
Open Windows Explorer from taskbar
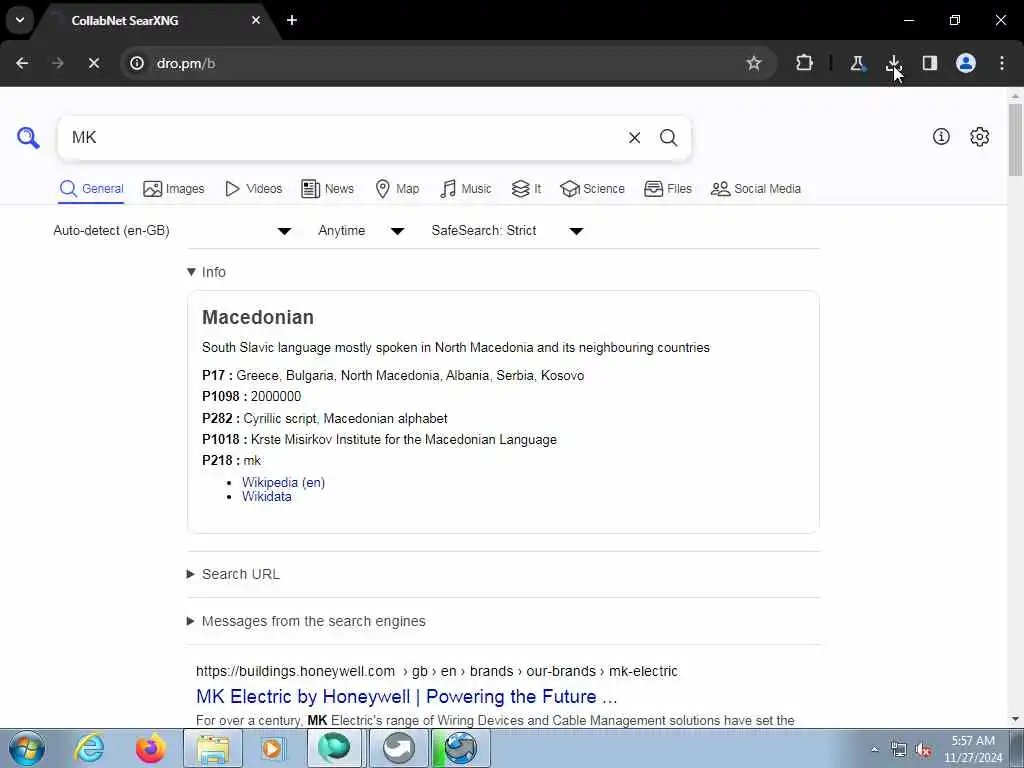click(213, 748)
